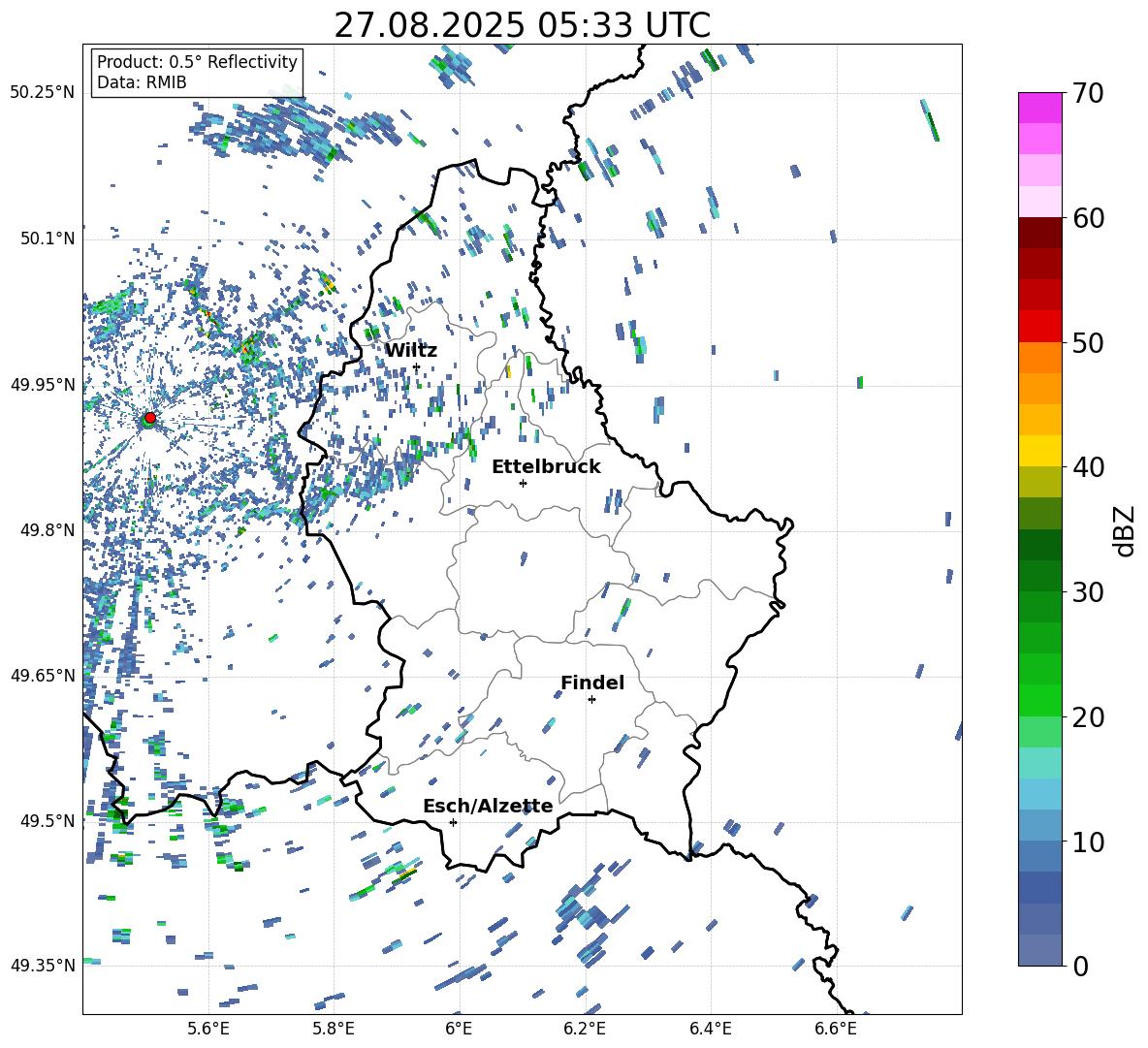
Task: Click the 49.5°N latitude label
Action: (47, 821)
